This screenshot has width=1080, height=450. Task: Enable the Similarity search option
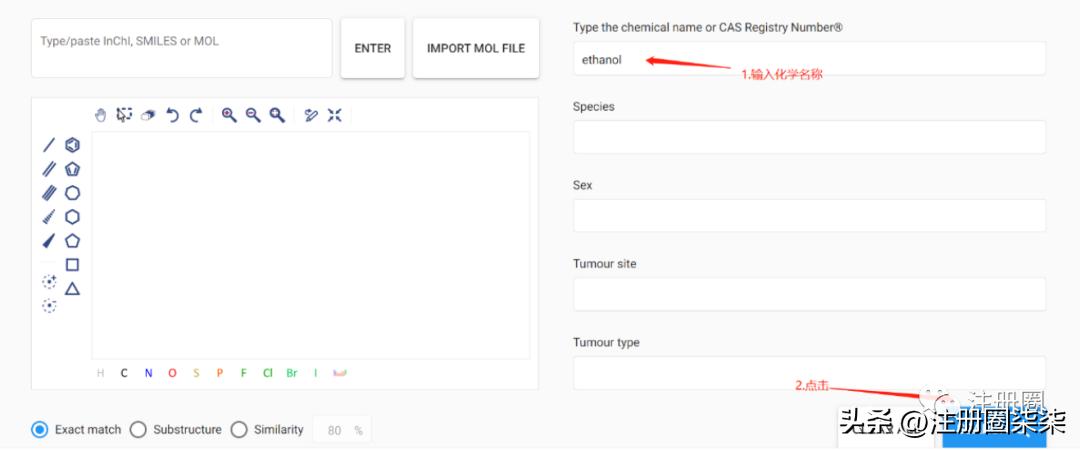tap(239, 430)
